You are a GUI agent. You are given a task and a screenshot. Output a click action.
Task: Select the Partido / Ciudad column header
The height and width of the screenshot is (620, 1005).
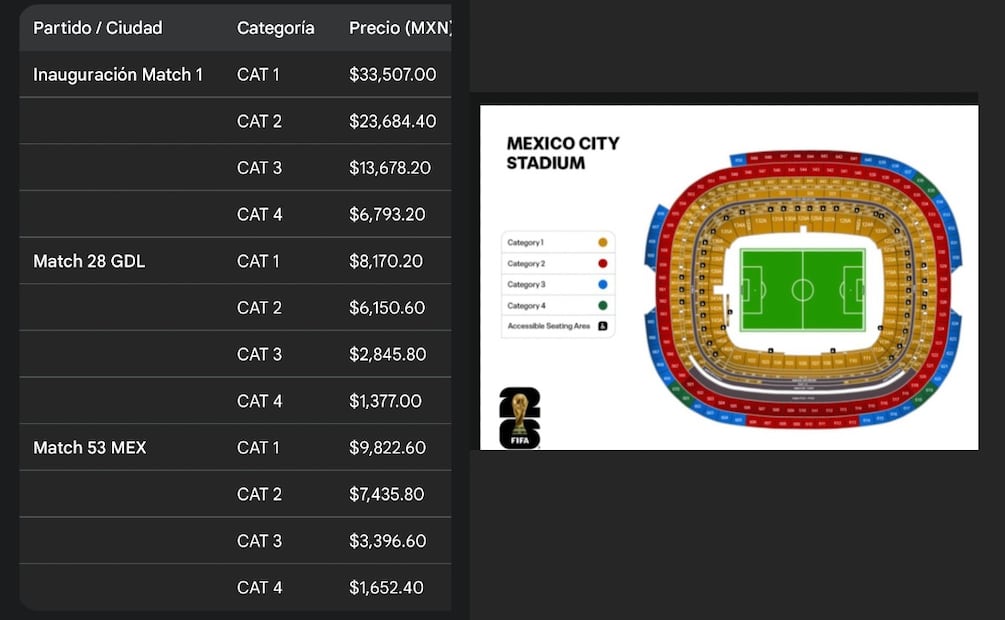coord(97,28)
